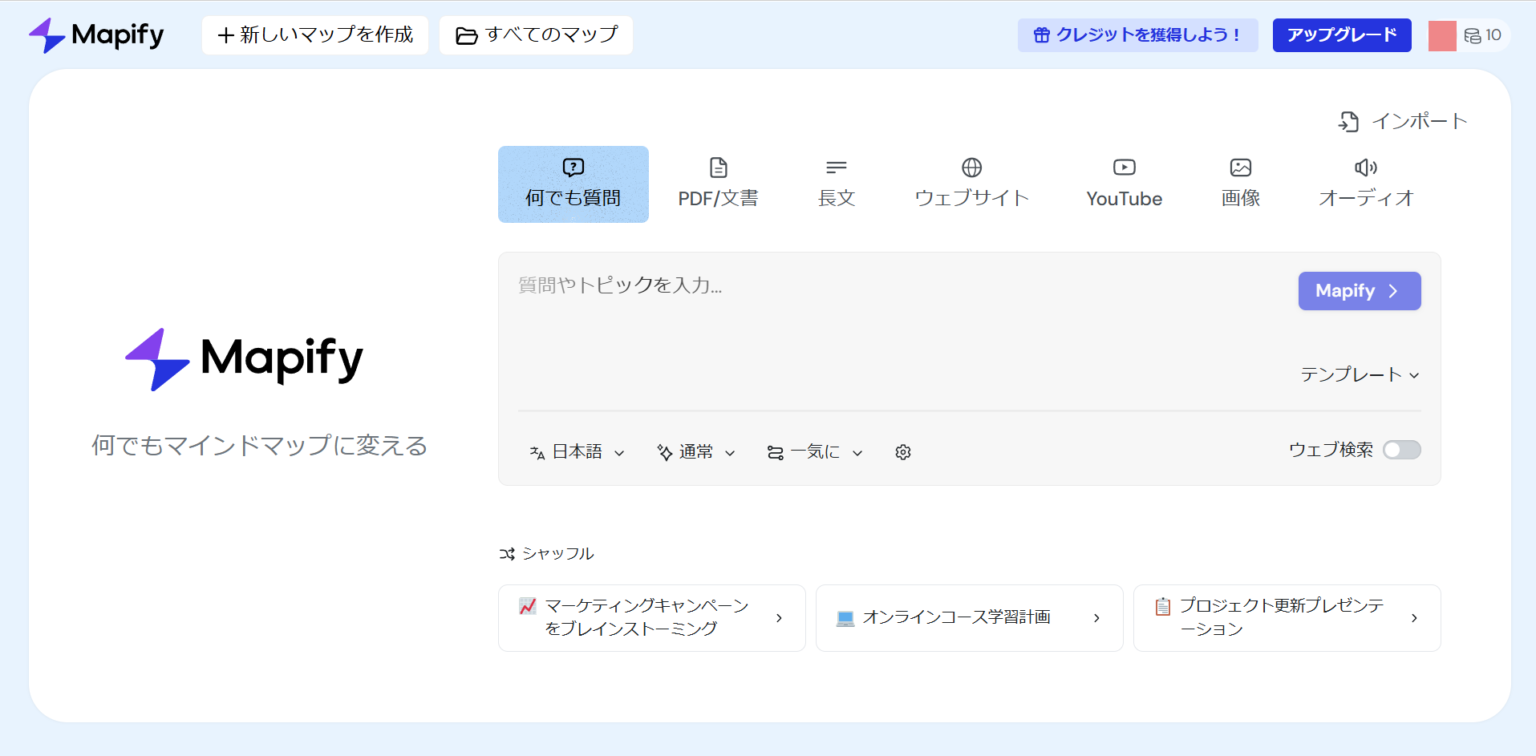Open the オンラインコース学習計画 suggestion card
This screenshot has height=756, width=1536.
coord(968,617)
